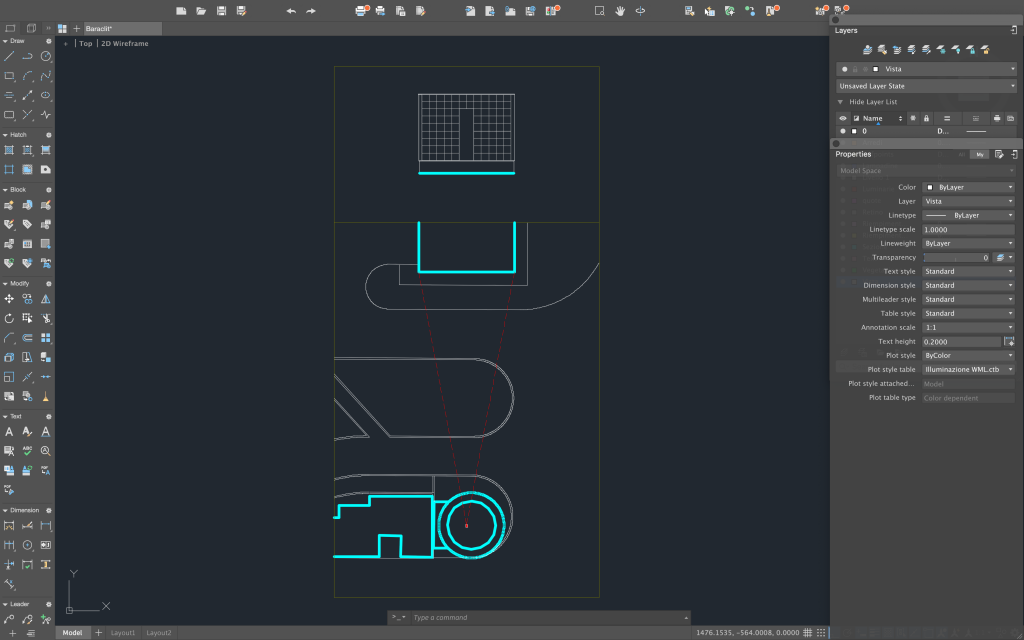Select the Circle draw tool
Viewport: 1024px width, 640px height.
click(46, 57)
